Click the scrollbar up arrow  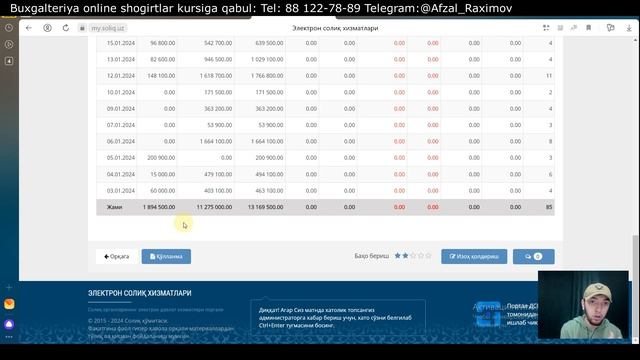pos(635,40)
